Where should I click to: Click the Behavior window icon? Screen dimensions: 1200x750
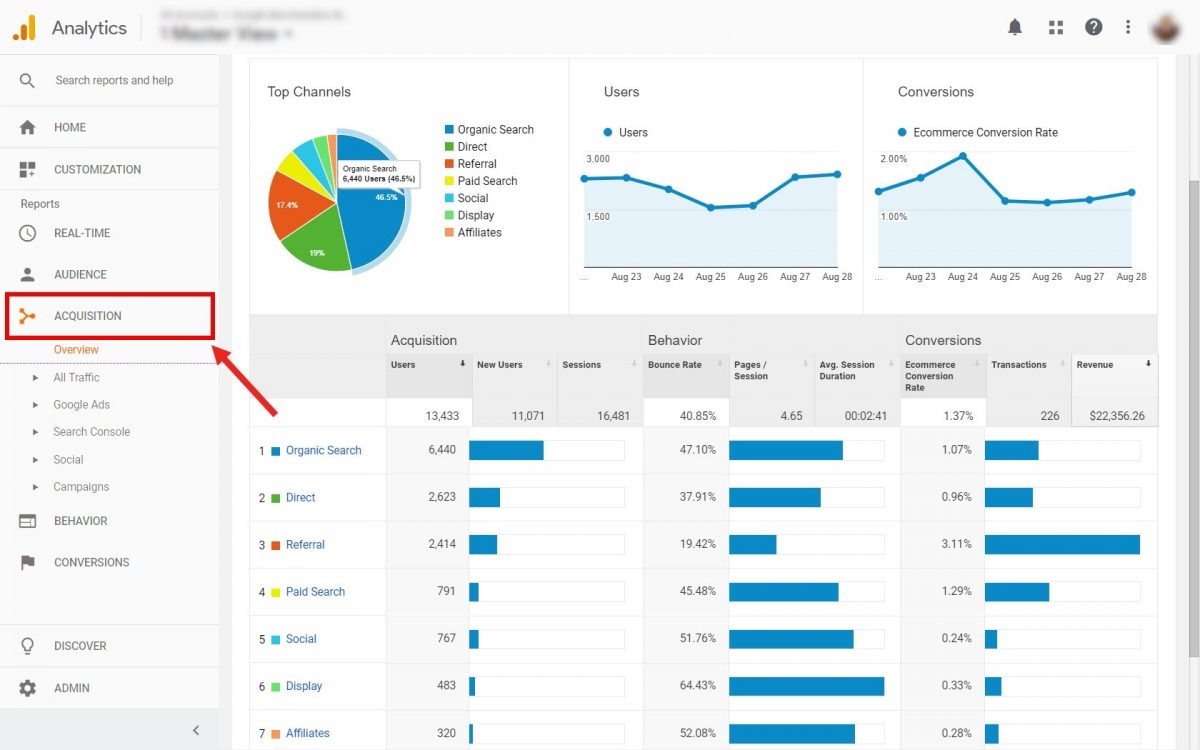point(27,521)
